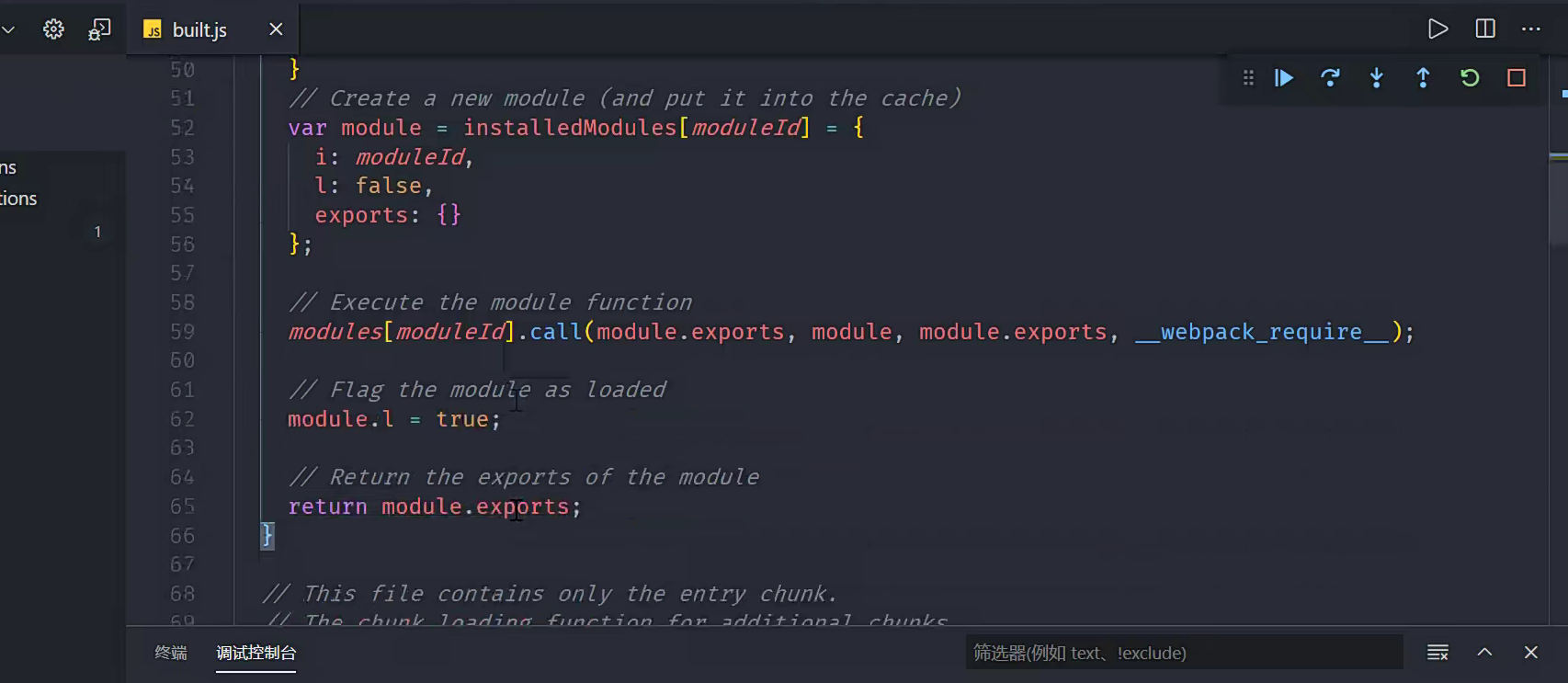Click the debug Continue button

pyautogui.click(x=1284, y=78)
